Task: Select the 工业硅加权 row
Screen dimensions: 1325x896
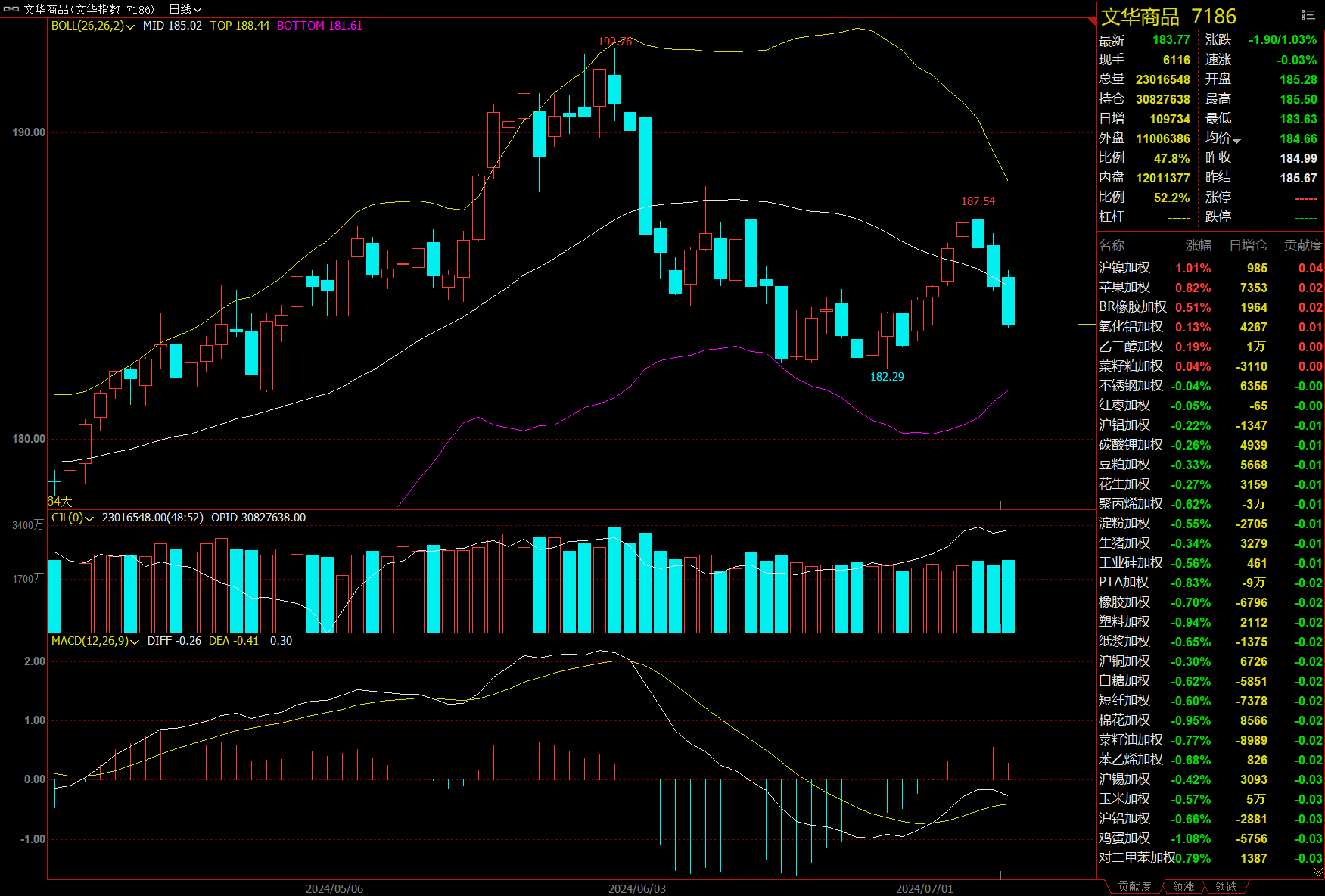Action: pos(1211,563)
